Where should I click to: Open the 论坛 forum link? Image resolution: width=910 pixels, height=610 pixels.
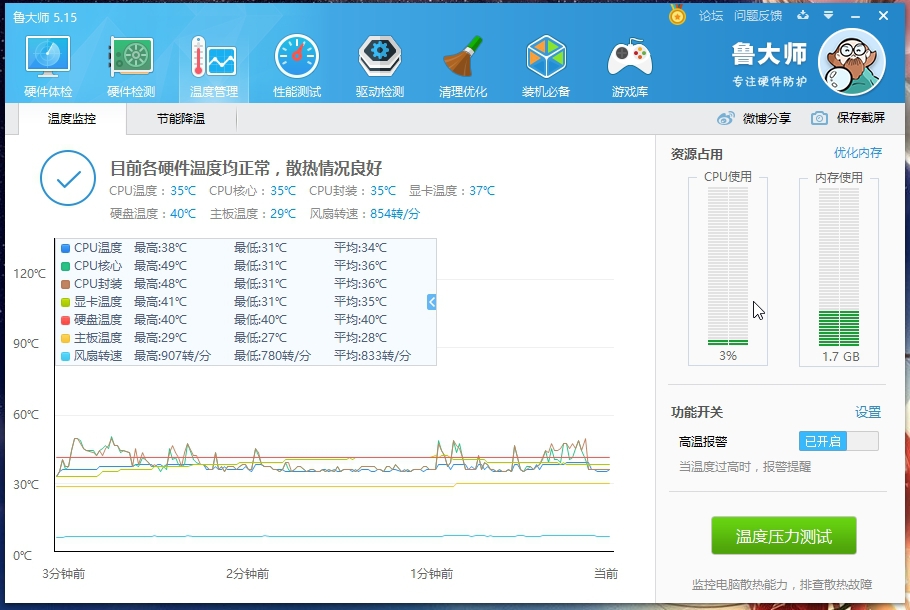(x=711, y=16)
